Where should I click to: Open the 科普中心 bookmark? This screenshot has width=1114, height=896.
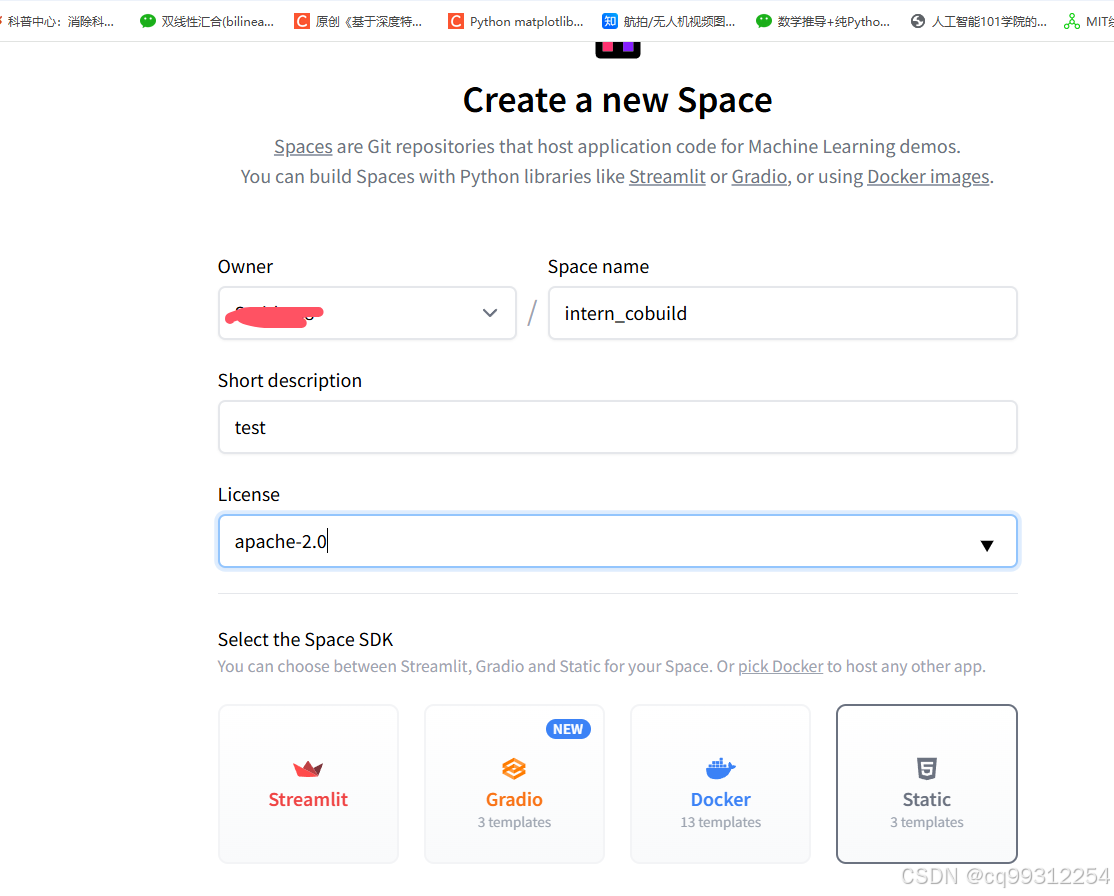[x=58, y=21]
